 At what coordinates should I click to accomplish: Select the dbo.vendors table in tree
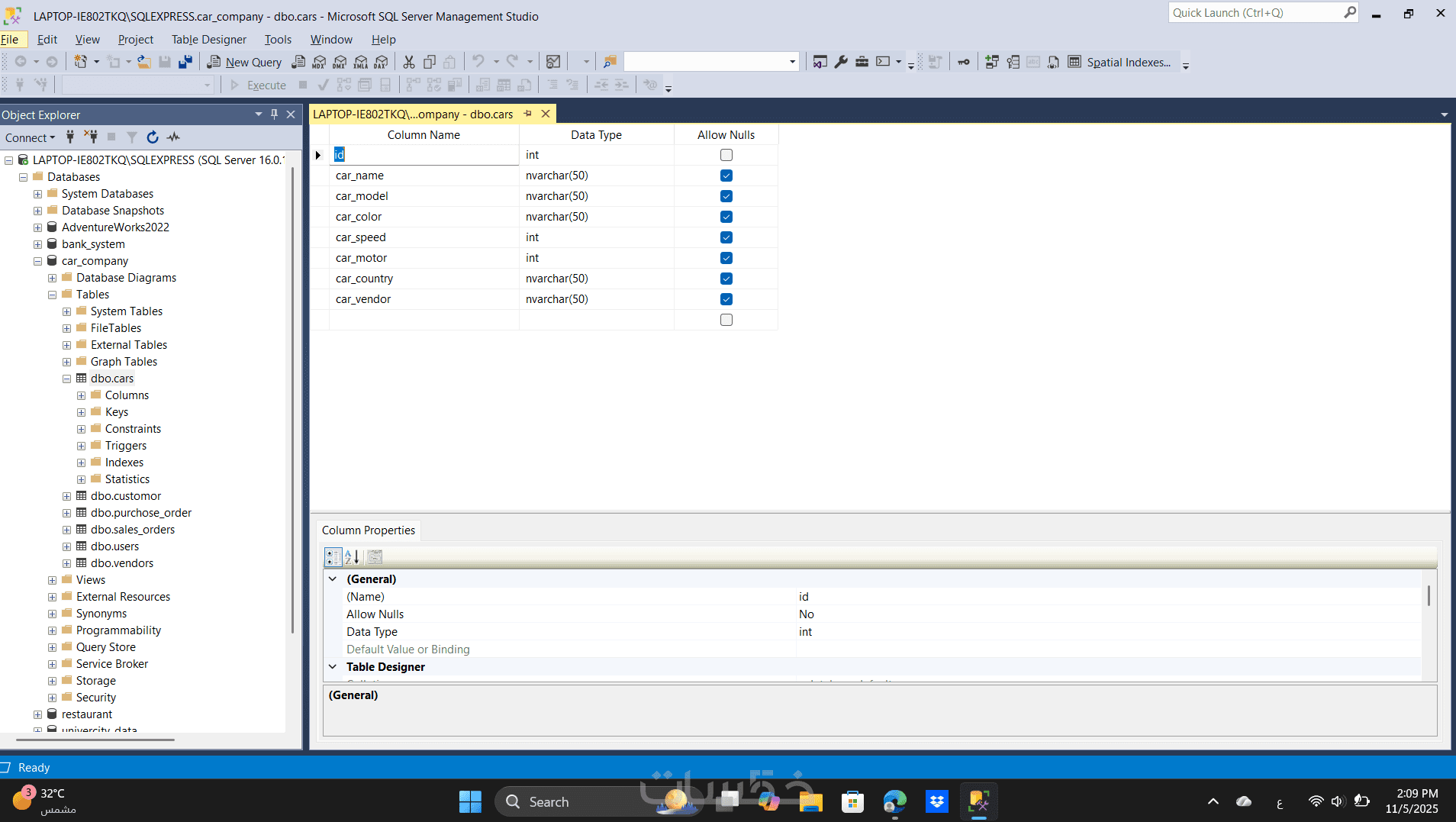(x=122, y=563)
